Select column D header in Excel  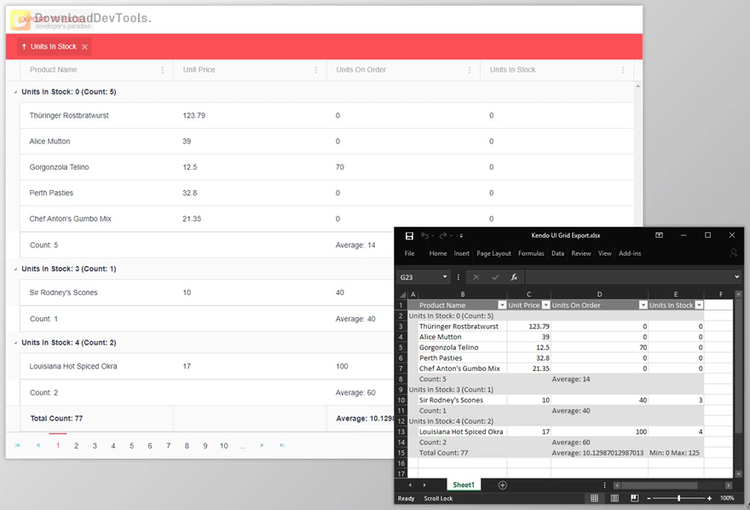(x=599, y=295)
